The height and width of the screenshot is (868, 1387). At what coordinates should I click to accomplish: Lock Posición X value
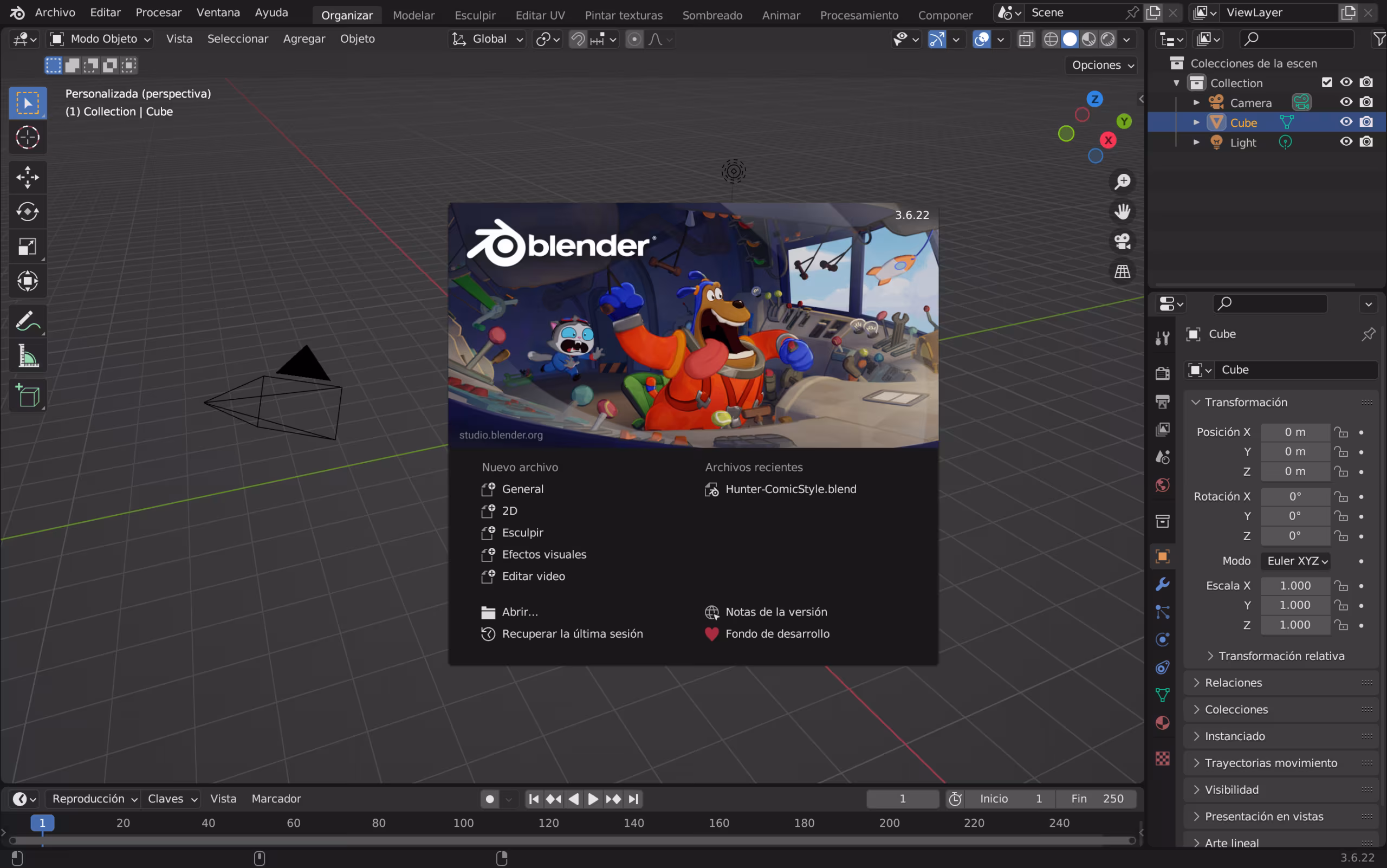(1341, 432)
